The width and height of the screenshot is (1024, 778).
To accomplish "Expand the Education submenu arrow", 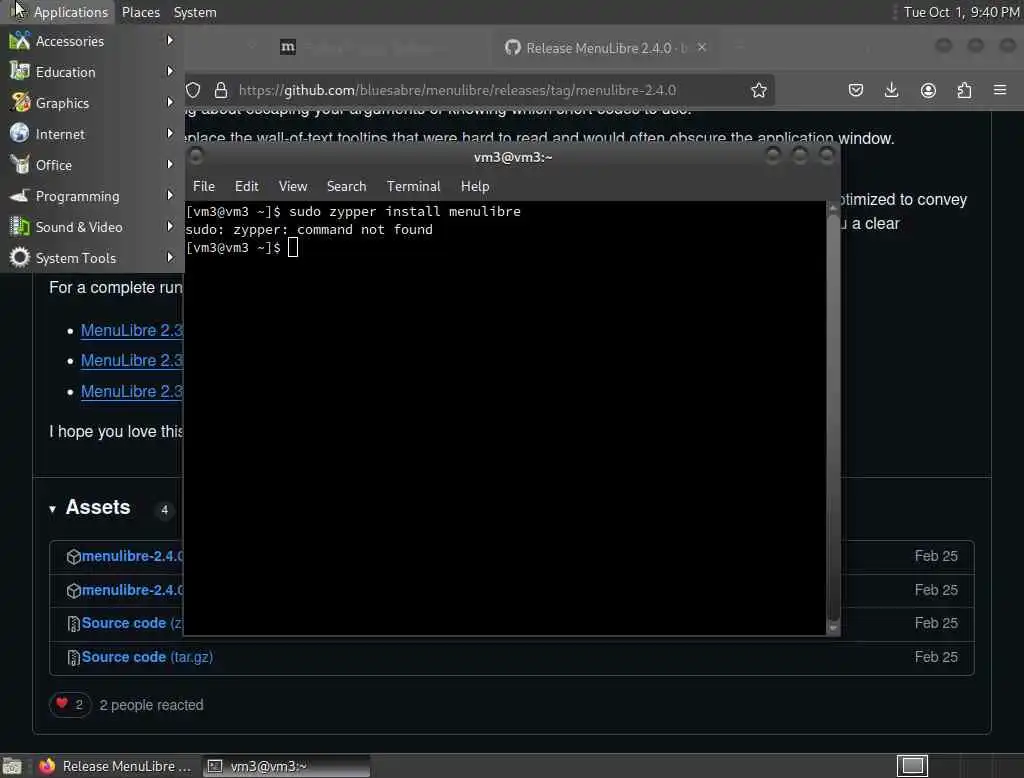I will (170, 71).
